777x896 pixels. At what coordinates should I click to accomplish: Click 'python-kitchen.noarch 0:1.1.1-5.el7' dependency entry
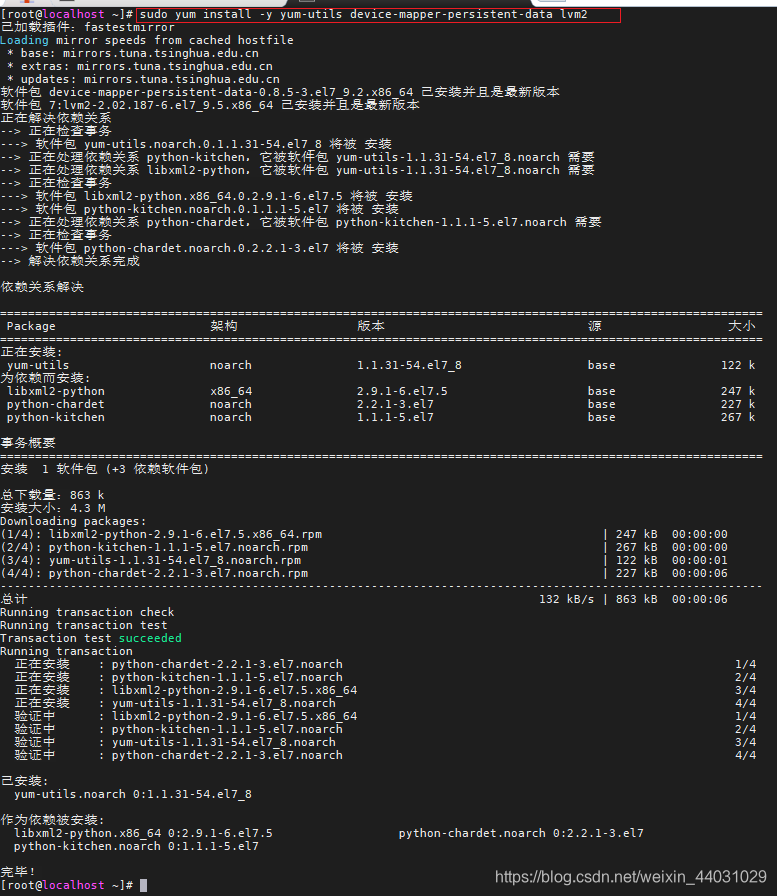coord(136,847)
